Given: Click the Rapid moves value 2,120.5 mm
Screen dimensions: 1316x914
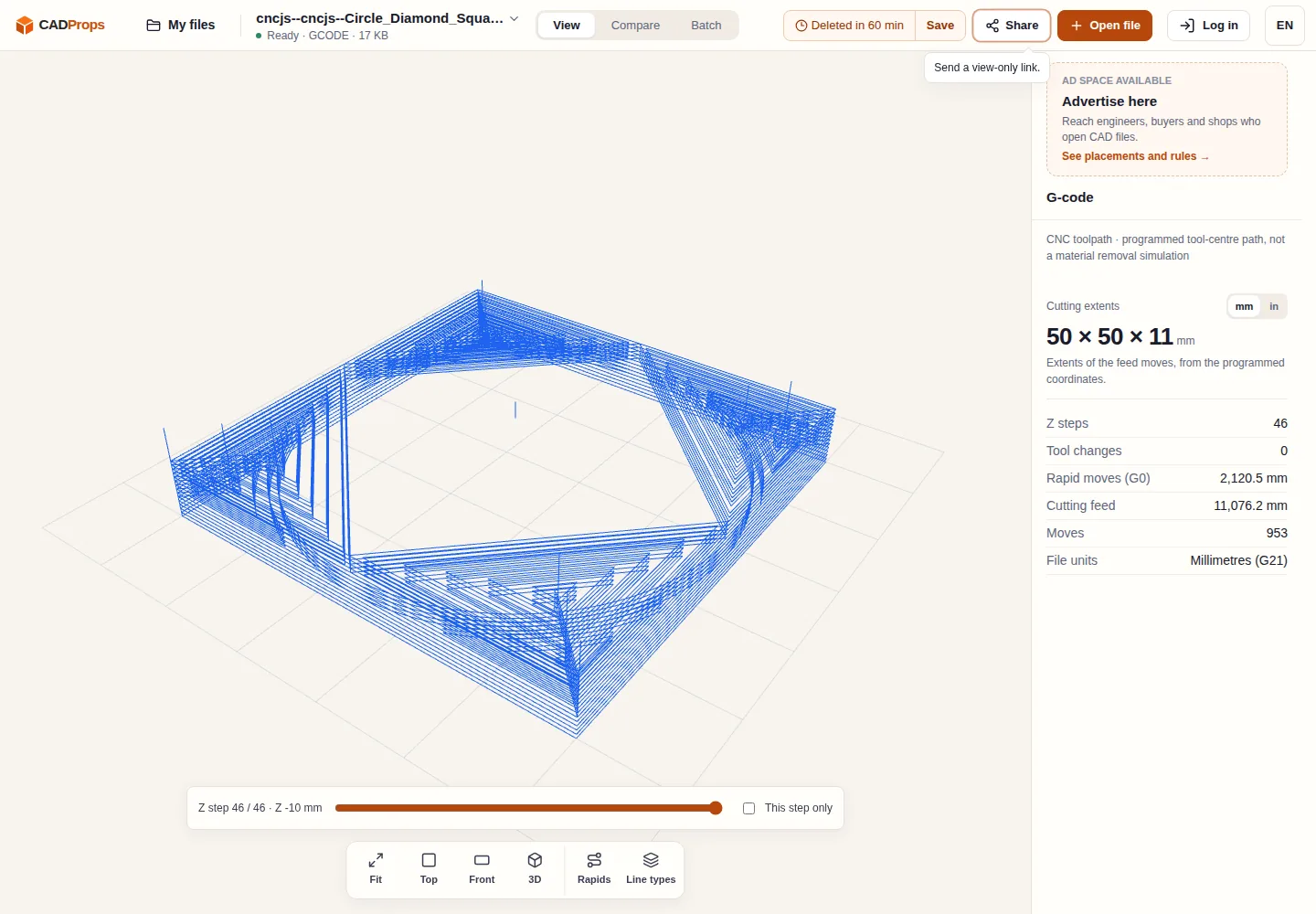Looking at the screenshot, I should (1253, 478).
